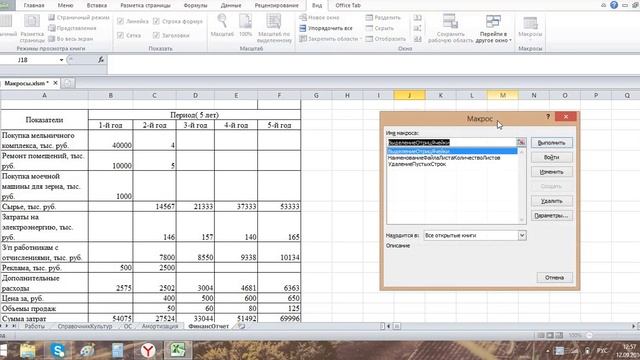Screen dimensions: 640x360
Task: Select the Страничный режим view
Action: 79,18
